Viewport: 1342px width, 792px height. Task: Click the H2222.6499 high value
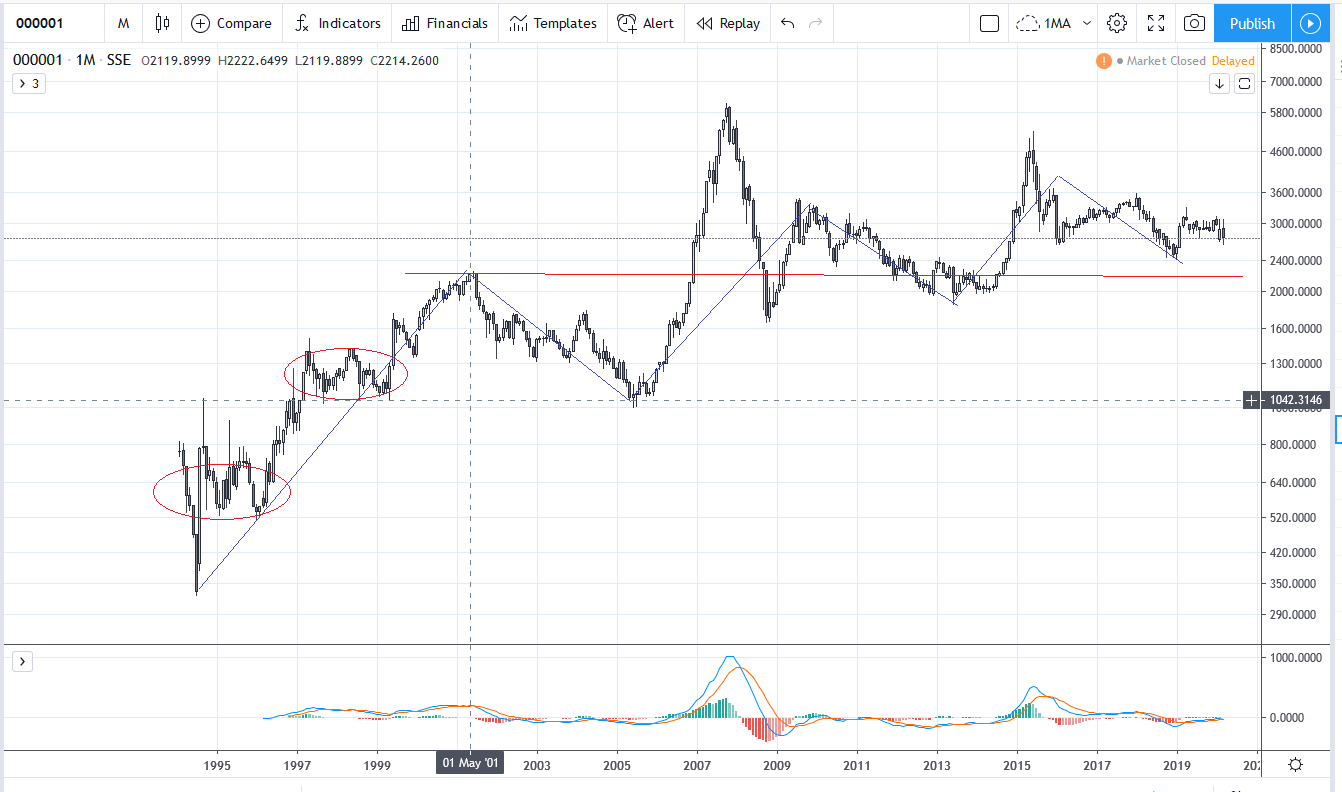253,60
